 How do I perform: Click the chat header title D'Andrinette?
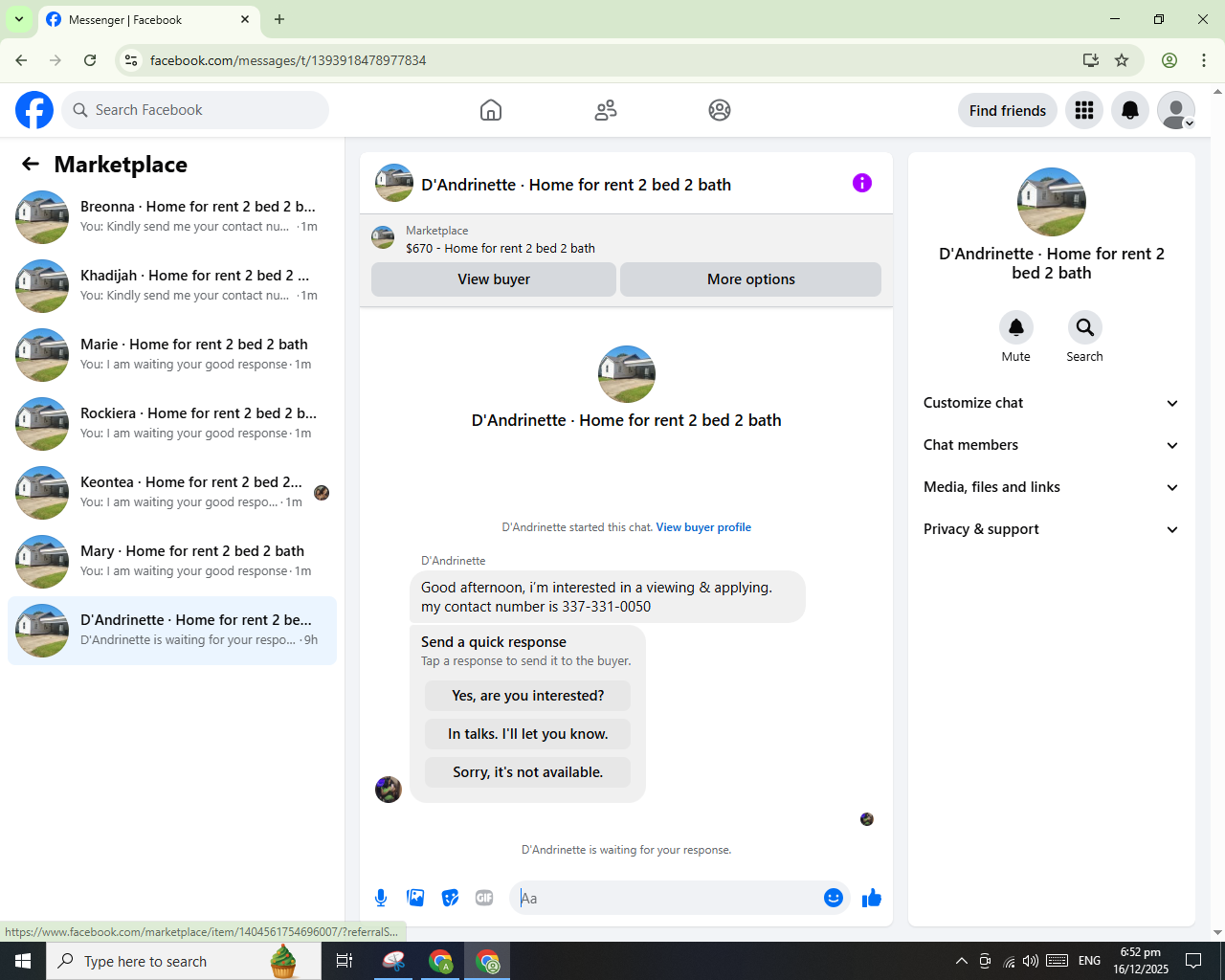tap(576, 185)
